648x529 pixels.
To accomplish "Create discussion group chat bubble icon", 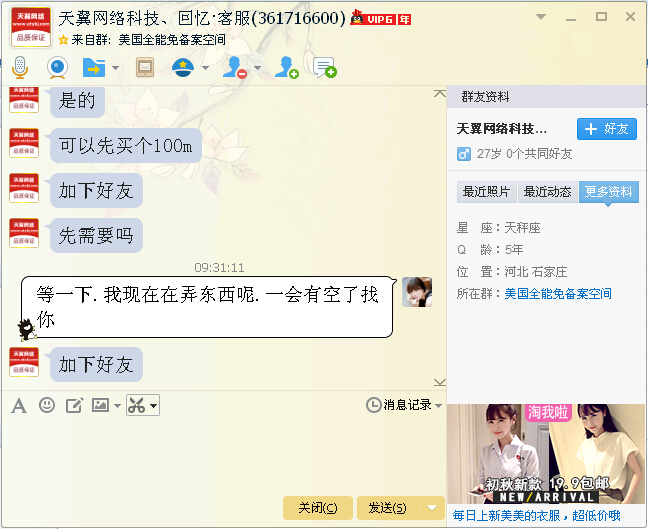I will point(325,67).
